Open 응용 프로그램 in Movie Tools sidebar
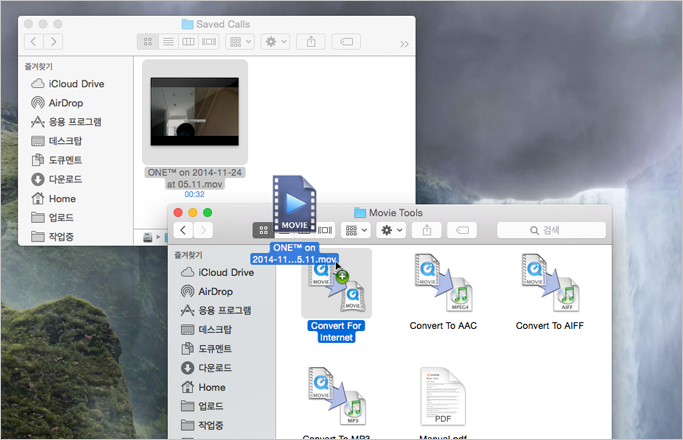The width and height of the screenshot is (683, 440). (x=216, y=311)
